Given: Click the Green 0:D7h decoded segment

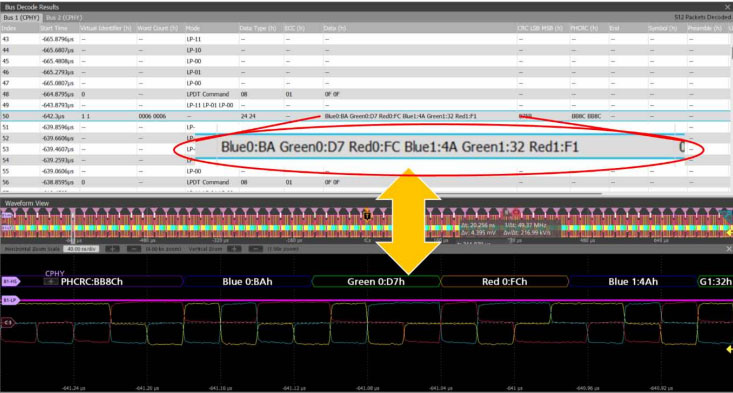Looking at the screenshot, I should click(376, 281).
